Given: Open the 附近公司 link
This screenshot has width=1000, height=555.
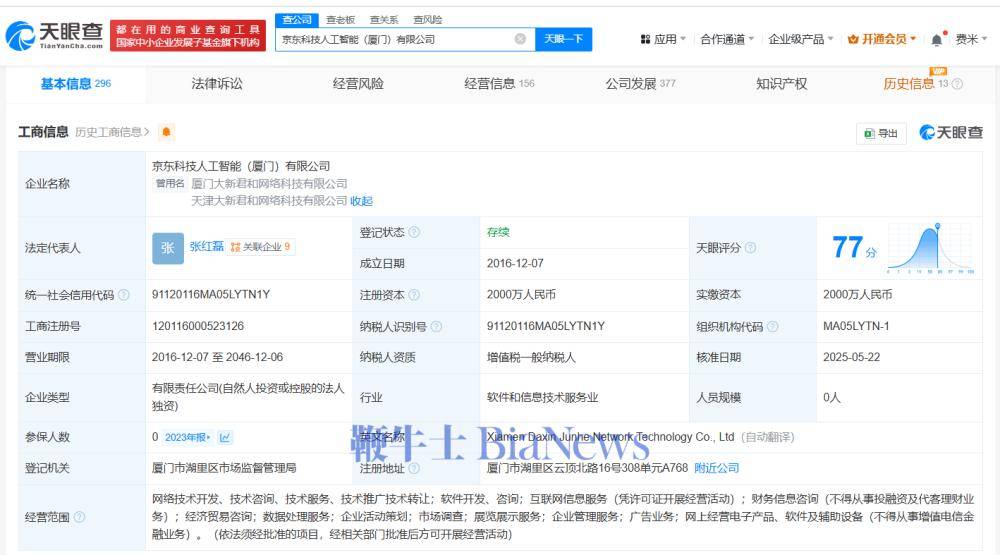Looking at the screenshot, I should click(717, 468).
